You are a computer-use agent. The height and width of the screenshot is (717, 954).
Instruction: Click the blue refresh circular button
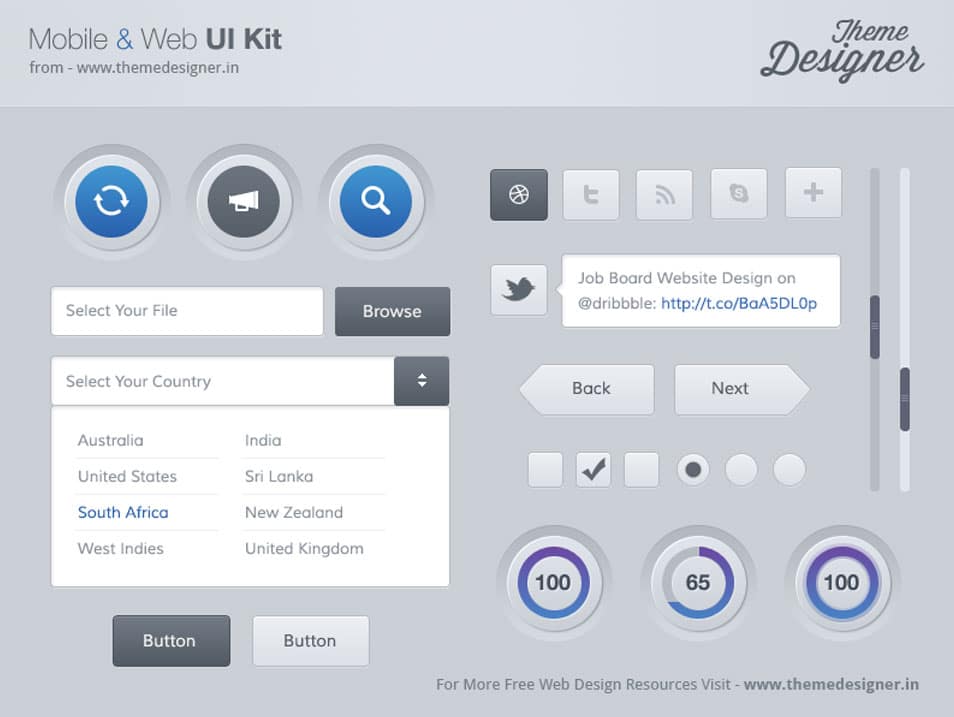112,200
